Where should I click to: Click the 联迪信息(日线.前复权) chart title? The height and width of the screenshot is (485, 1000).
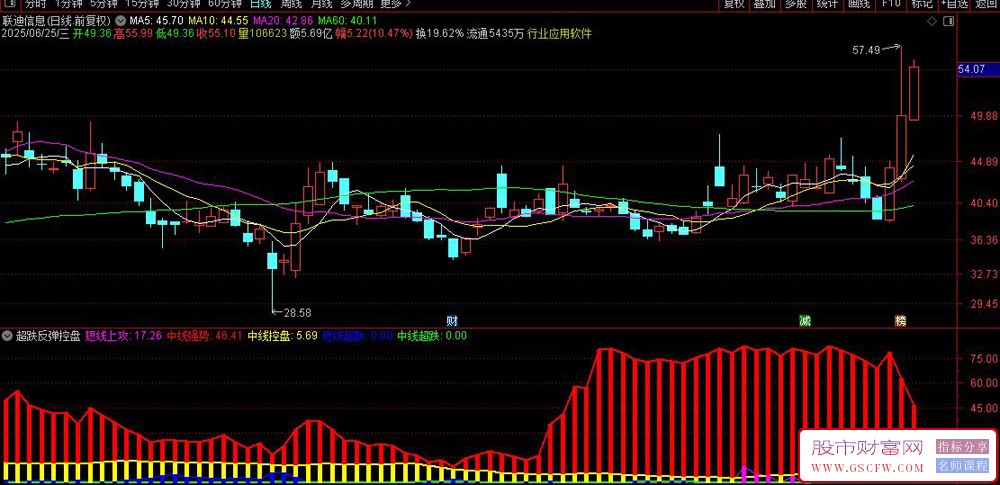pyautogui.click(x=58, y=21)
